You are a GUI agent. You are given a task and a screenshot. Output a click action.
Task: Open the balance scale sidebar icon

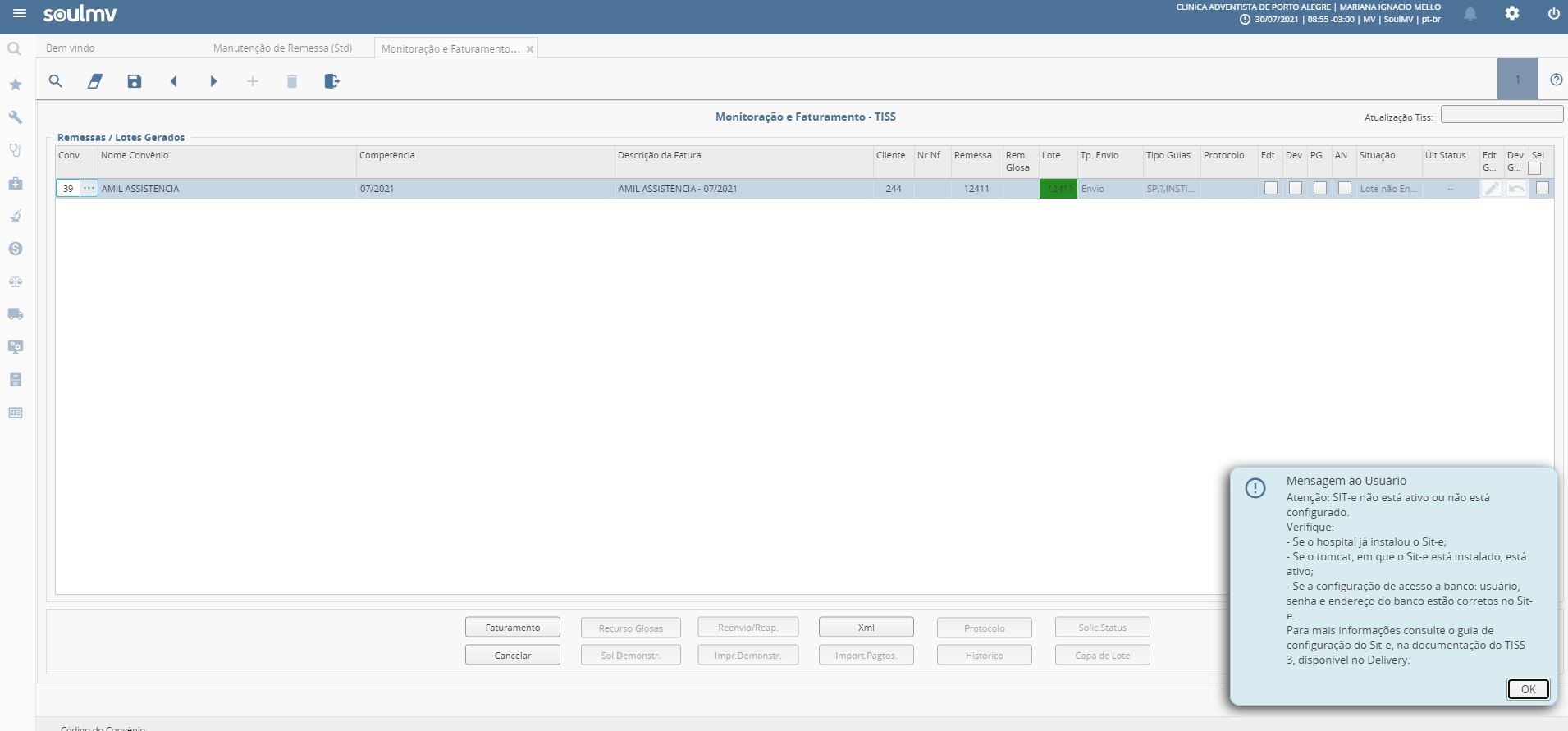15,281
